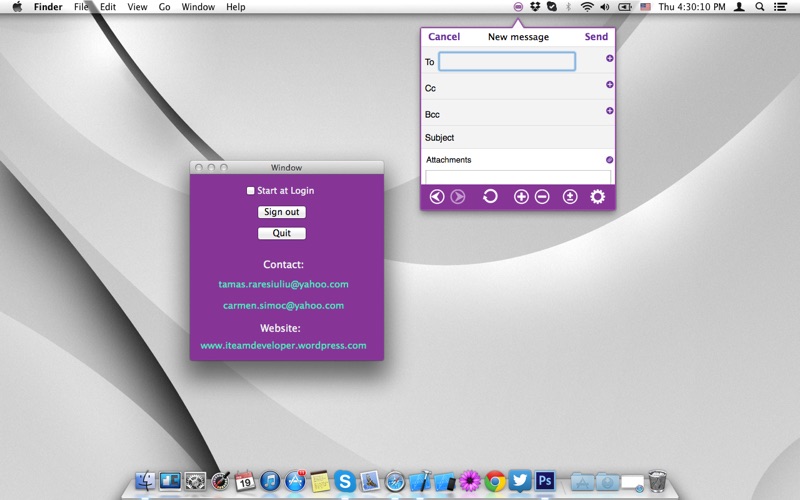Click the attachments box under the Attachments label
Image resolution: width=800 pixels, height=500 pixels.
pyautogui.click(x=518, y=177)
